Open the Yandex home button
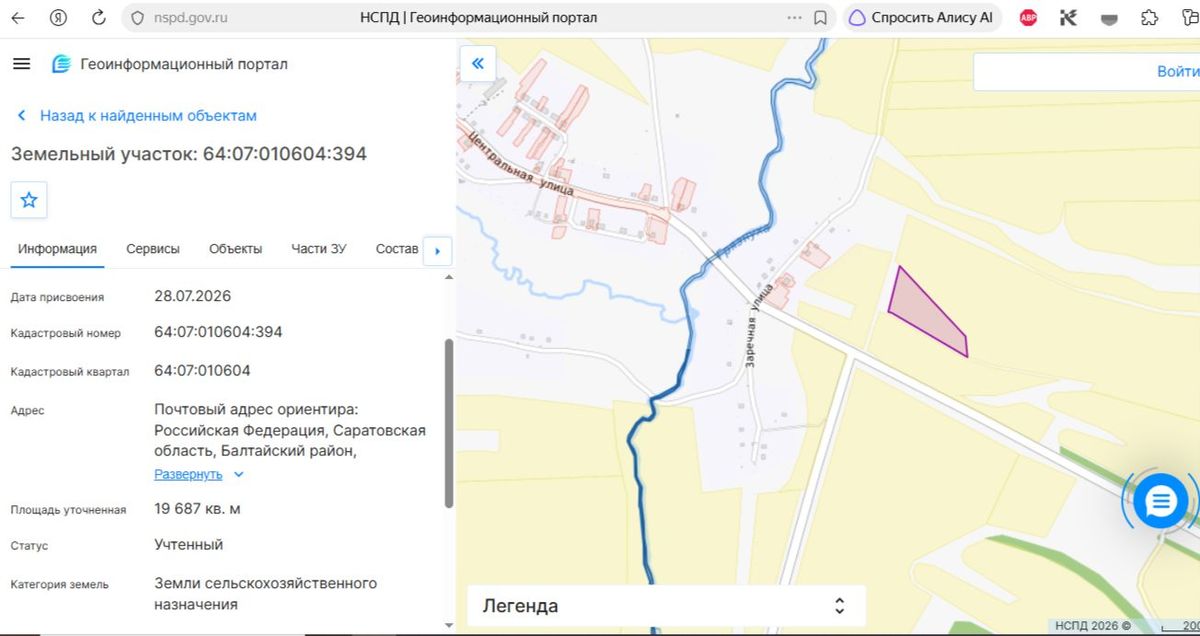The image size is (1200, 636). [58, 17]
